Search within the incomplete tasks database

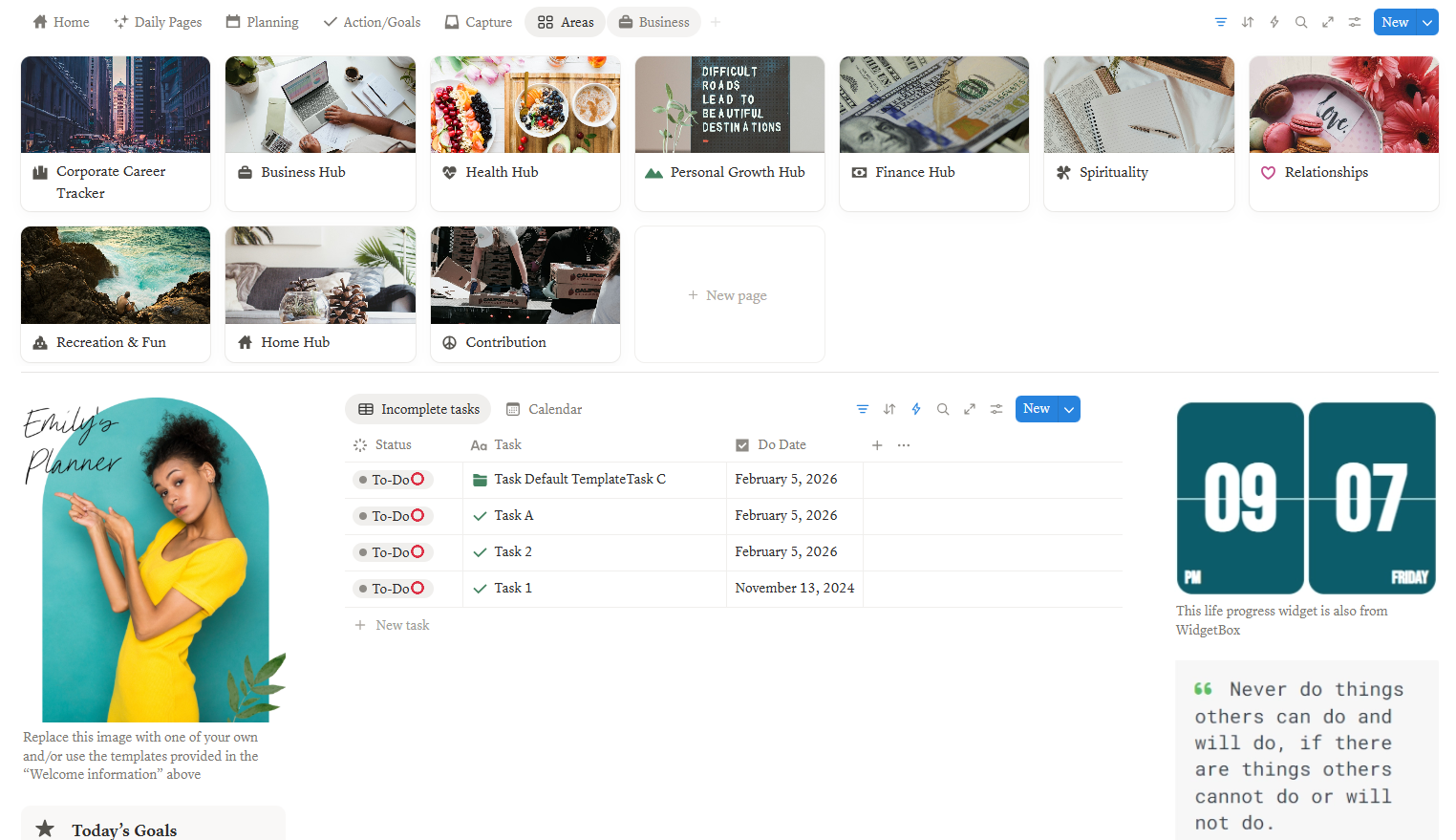[x=943, y=408]
